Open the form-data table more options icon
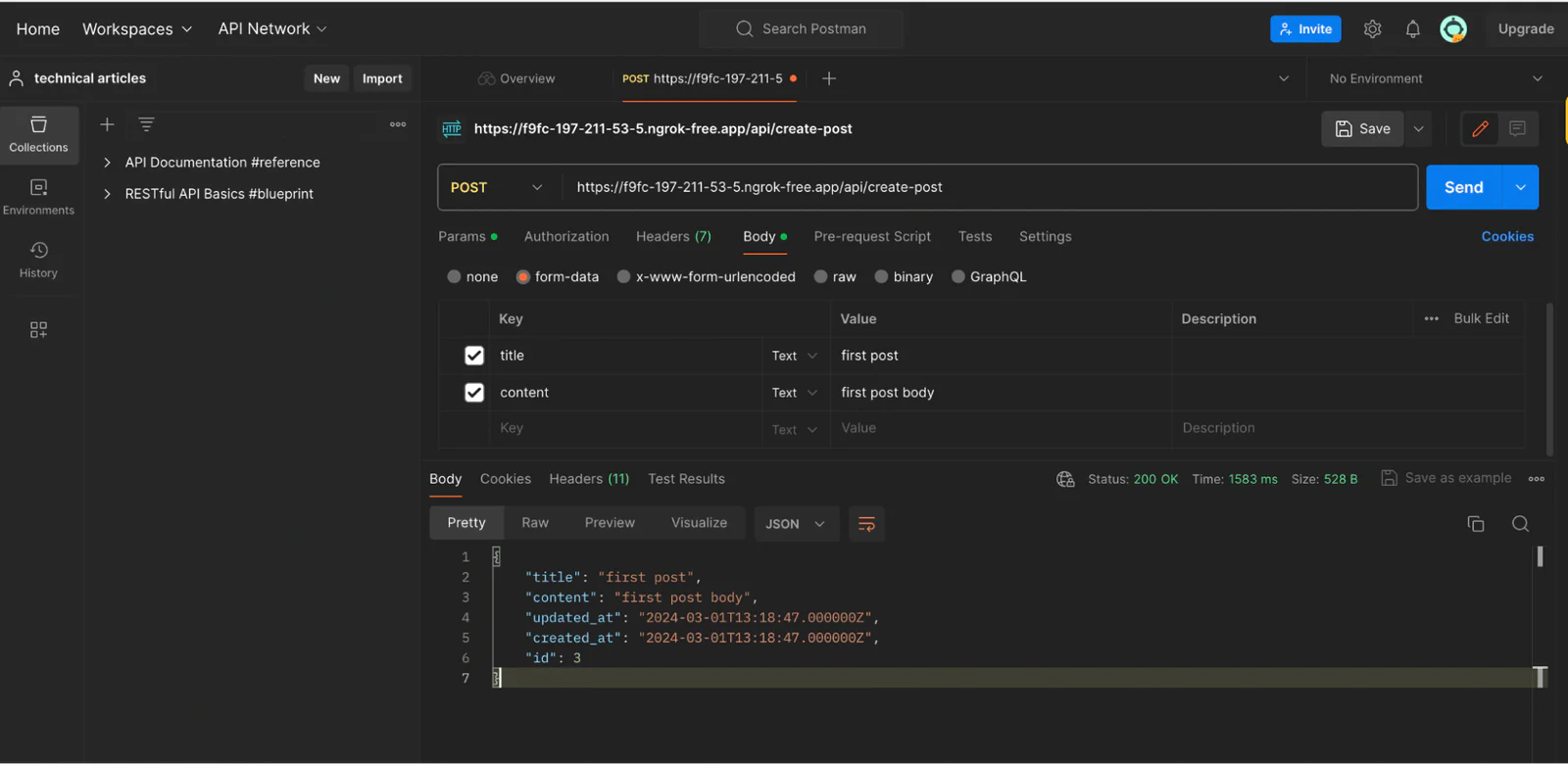Image resolution: width=1568 pixels, height=764 pixels. point(1432,318)
